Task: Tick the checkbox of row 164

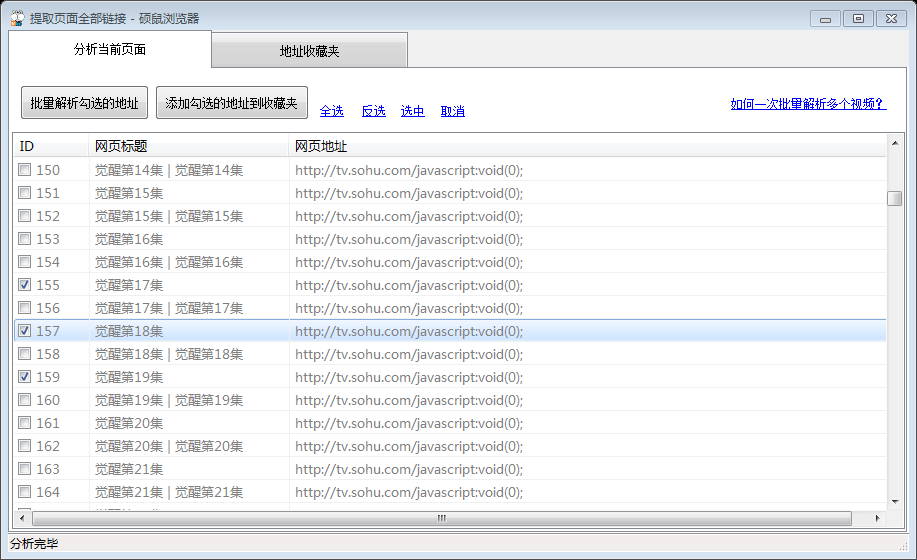Action: [x=25, y=492]
